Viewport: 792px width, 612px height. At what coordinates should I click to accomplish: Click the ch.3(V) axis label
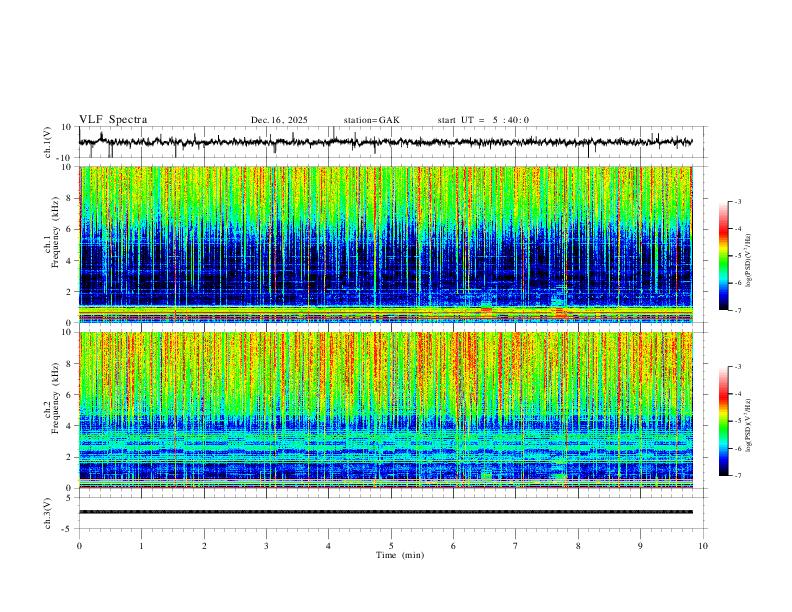(x=48, y=513)
